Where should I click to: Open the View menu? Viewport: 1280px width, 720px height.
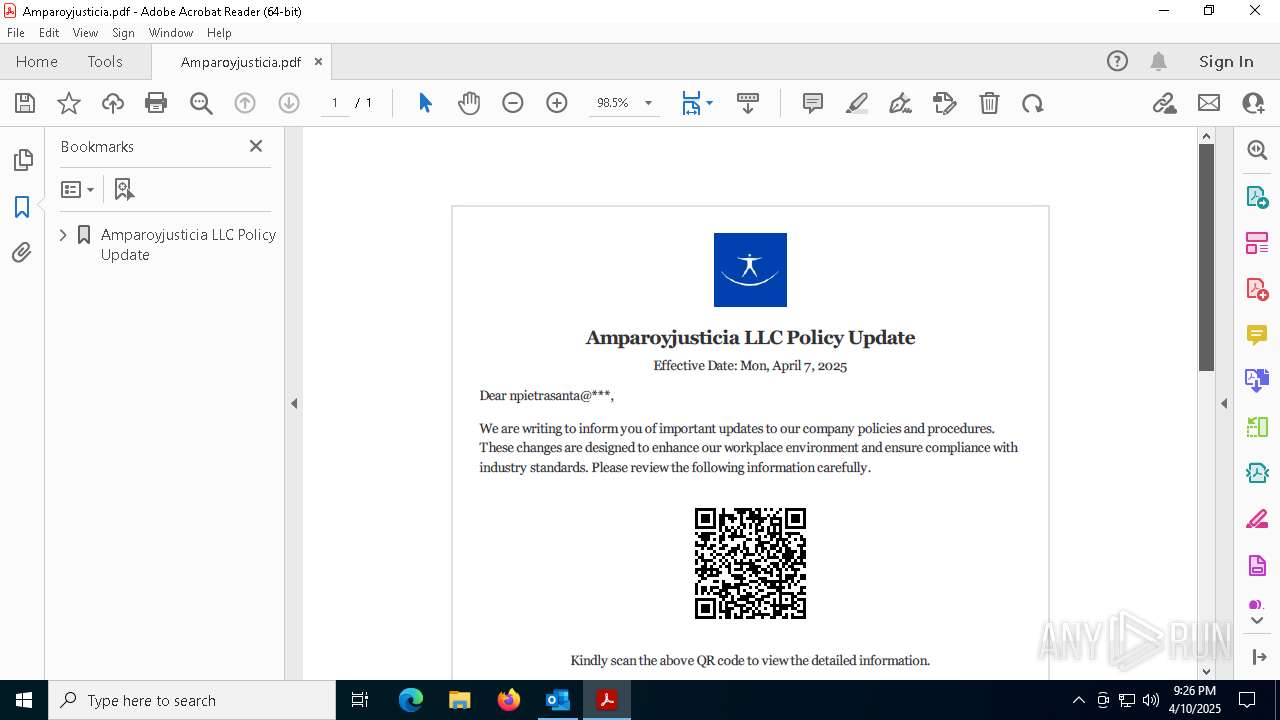click(x=86, y=33)
